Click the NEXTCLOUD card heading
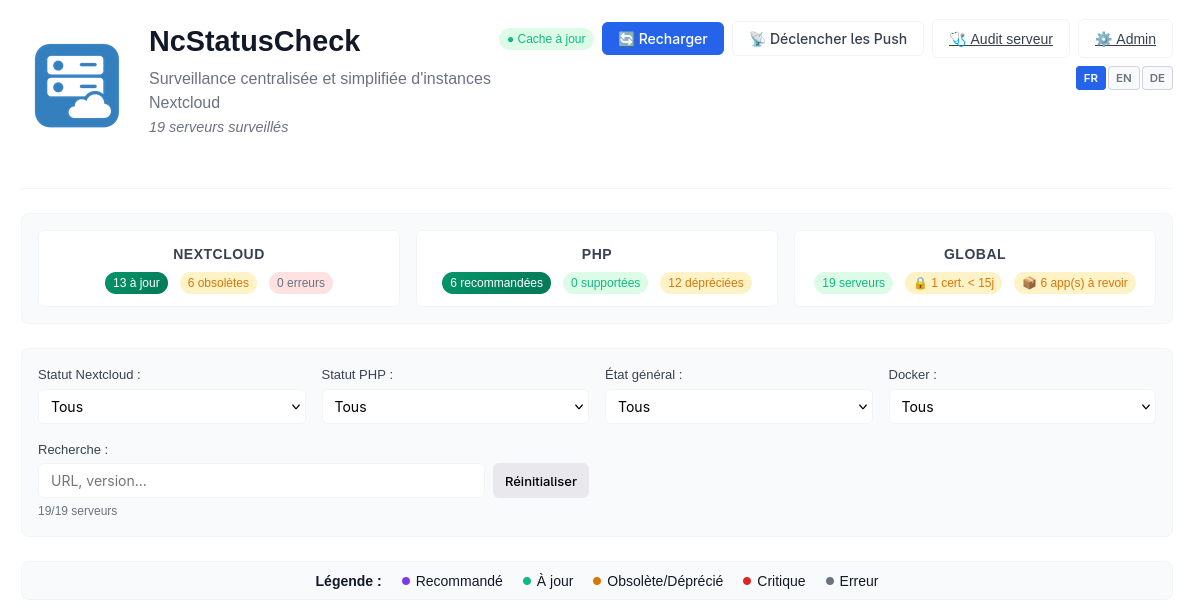Image resolution: width=1197 pixels, height=611 pixels. 219,254
